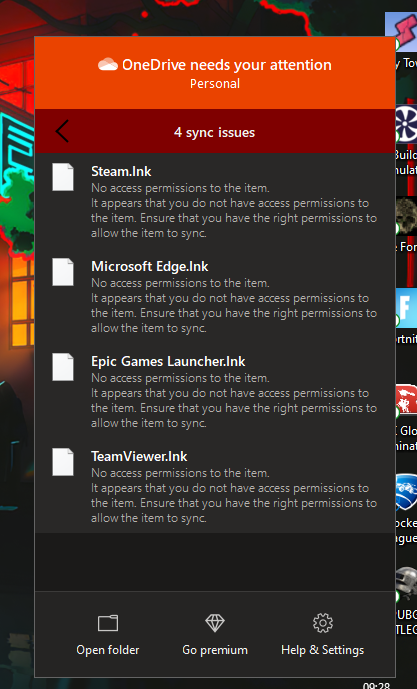Screen dimensions: 417x689
Task: Click the 4 sync issues heading
Action: pyautogui.click(x=214, y=132)
